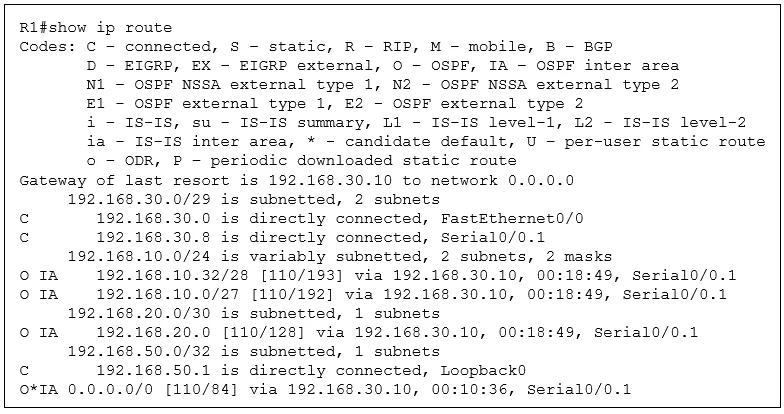
Task: Select the O*IA 0.0.0.0/0 default route
Action: tap(326, 390)
